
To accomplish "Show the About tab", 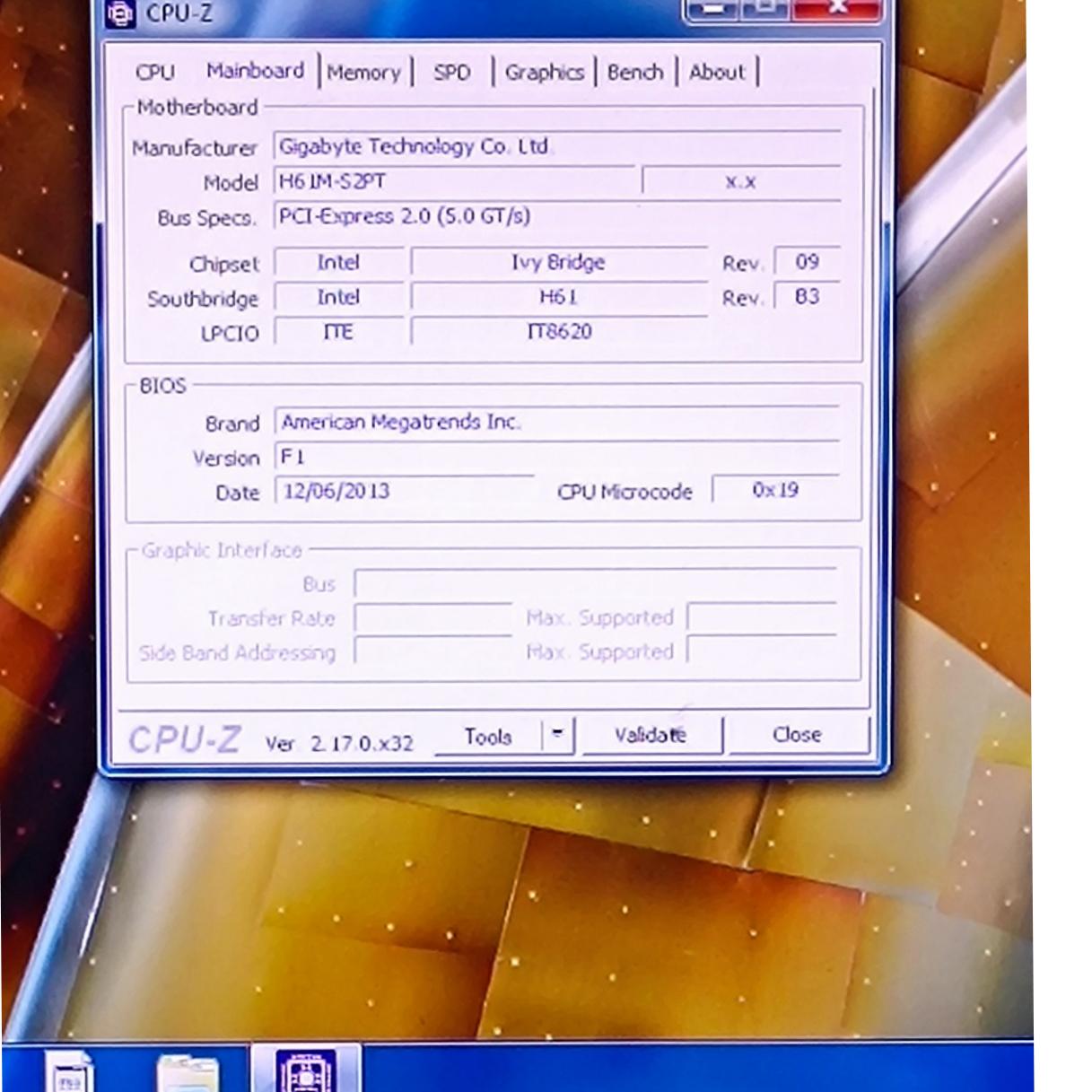I will click(x=717, y=73).
